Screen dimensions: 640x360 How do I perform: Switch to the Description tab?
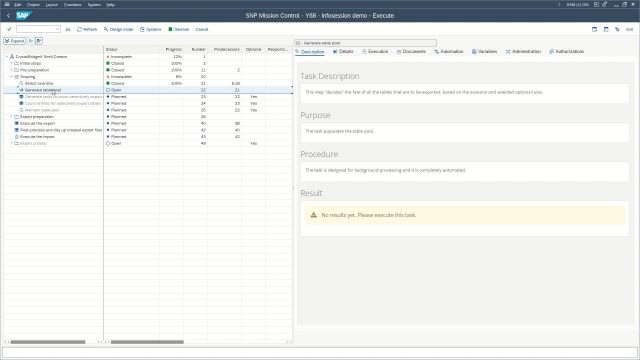point(310,52)
